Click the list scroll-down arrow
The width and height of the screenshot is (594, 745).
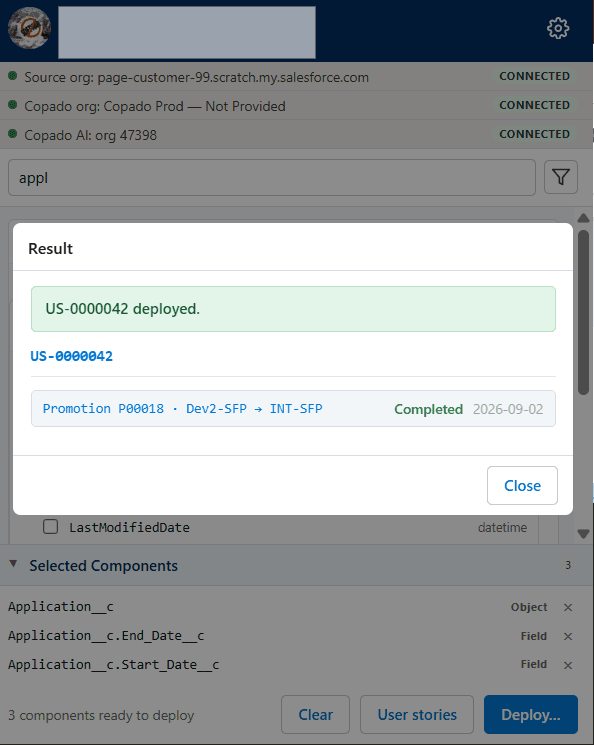click(x=583, y=534)
